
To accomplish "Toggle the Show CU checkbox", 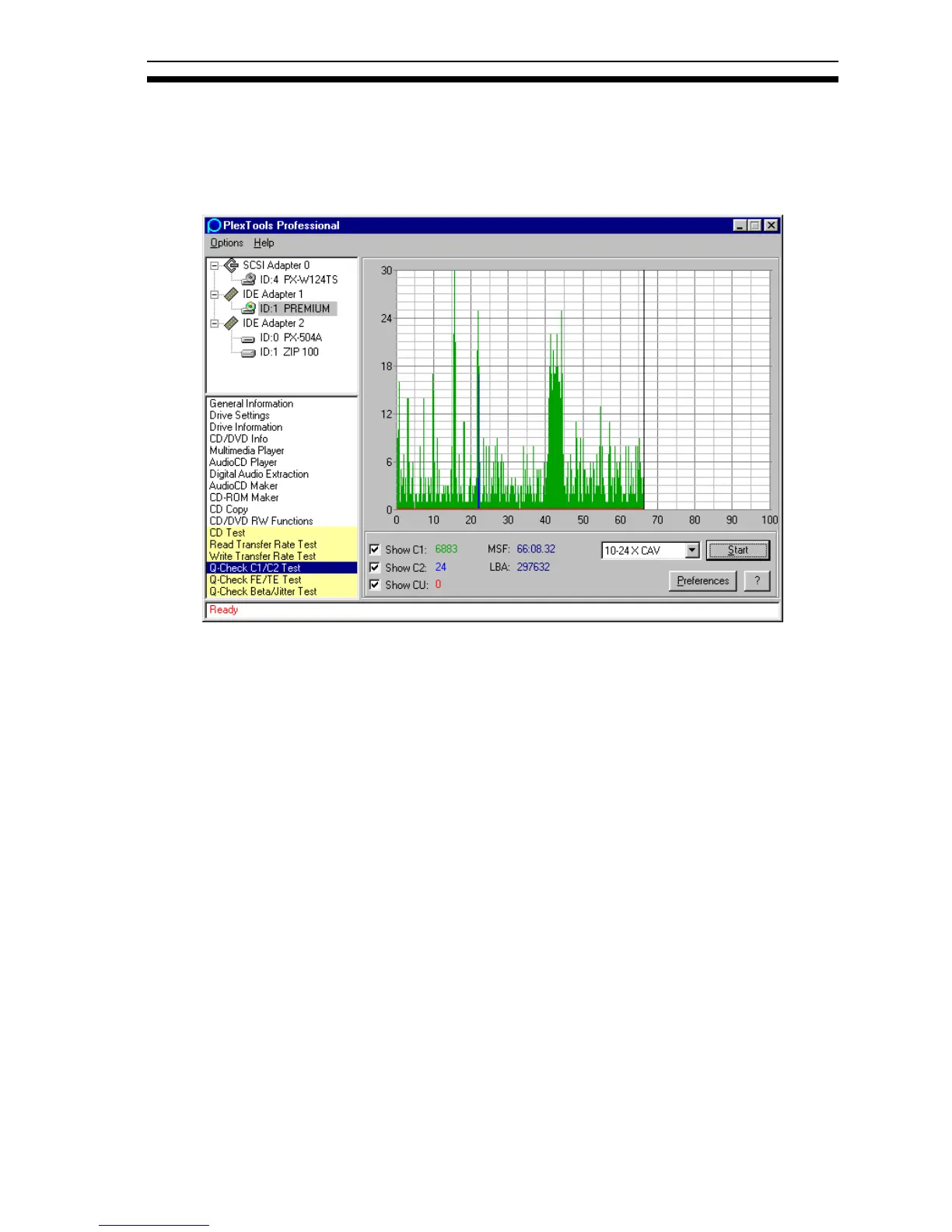I will [374, 584].
